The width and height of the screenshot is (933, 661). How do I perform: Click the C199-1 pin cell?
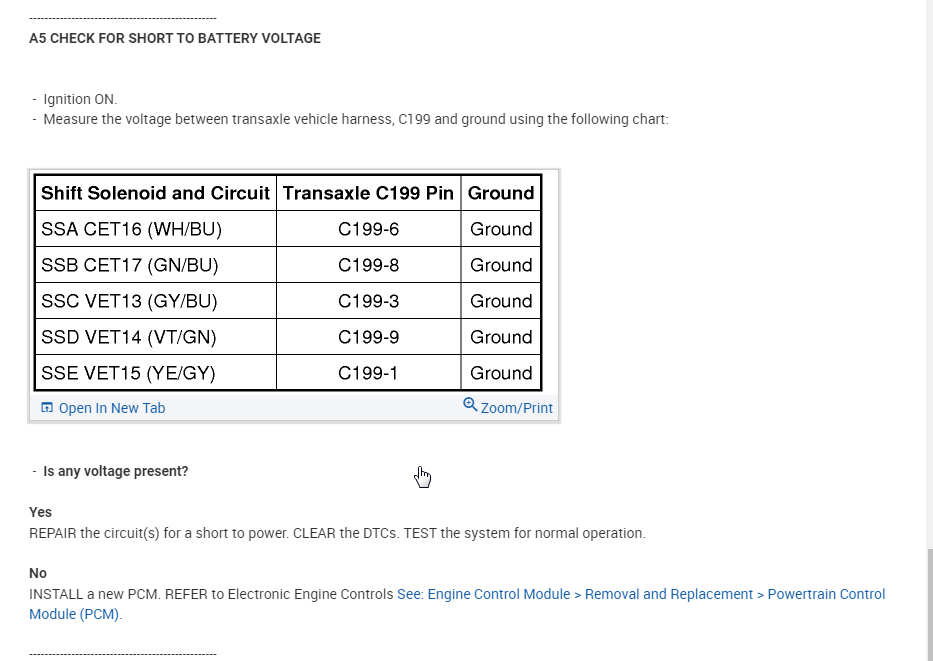[368, 373]
